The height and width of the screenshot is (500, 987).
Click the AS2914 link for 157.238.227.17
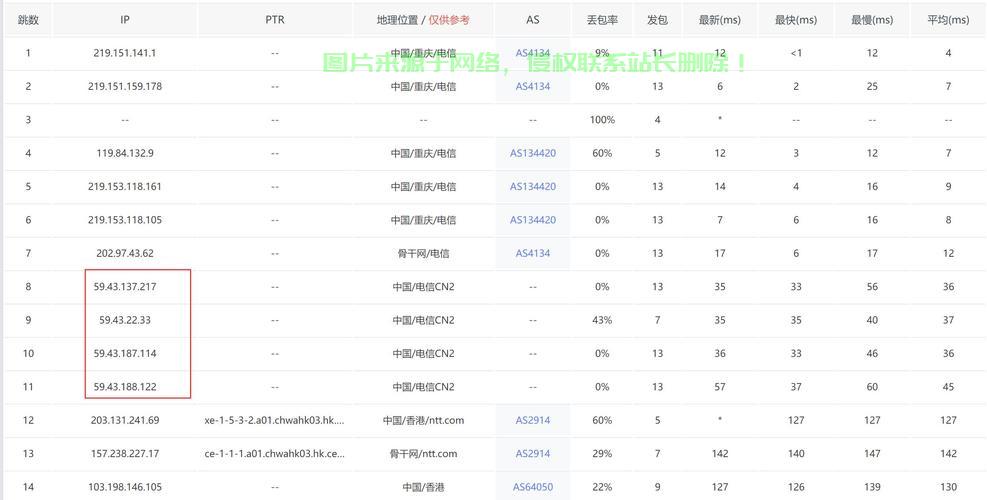click(x=533, y=454)
